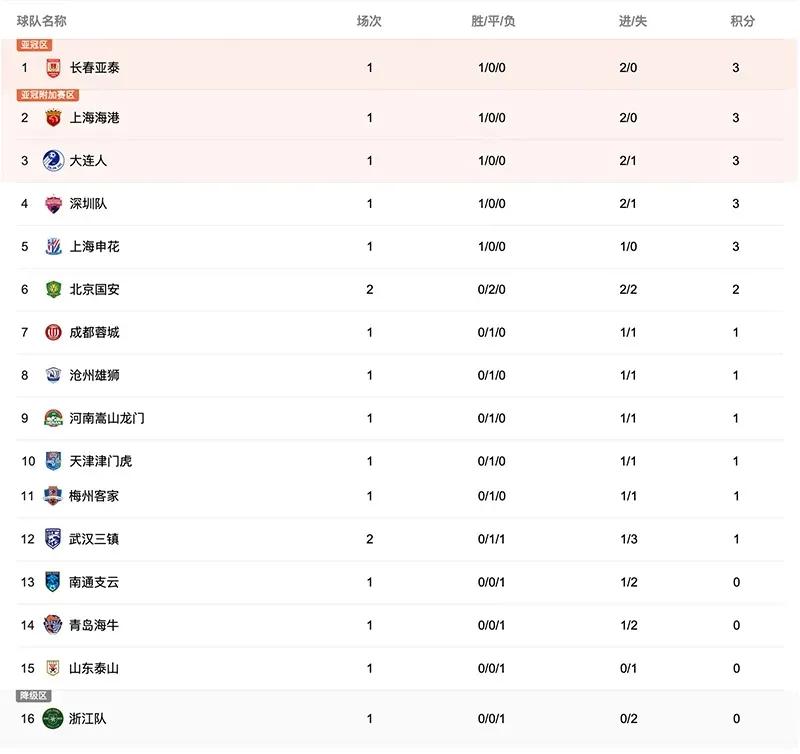This screenshot has width=800, height=754.
Task: Click the 上海申花 club logo
Action: click(53, 247)
